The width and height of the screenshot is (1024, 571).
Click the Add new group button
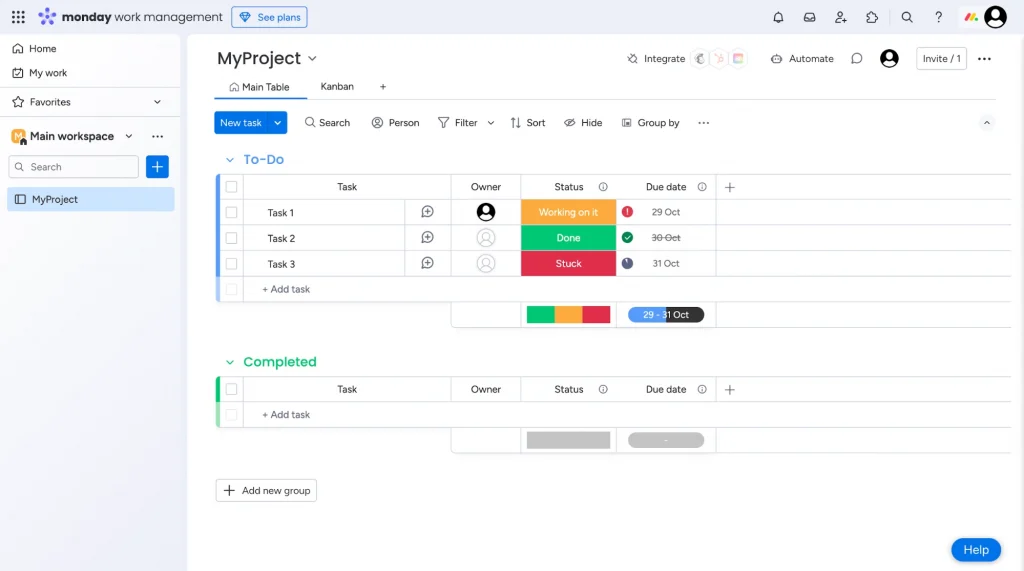(266, 490)
